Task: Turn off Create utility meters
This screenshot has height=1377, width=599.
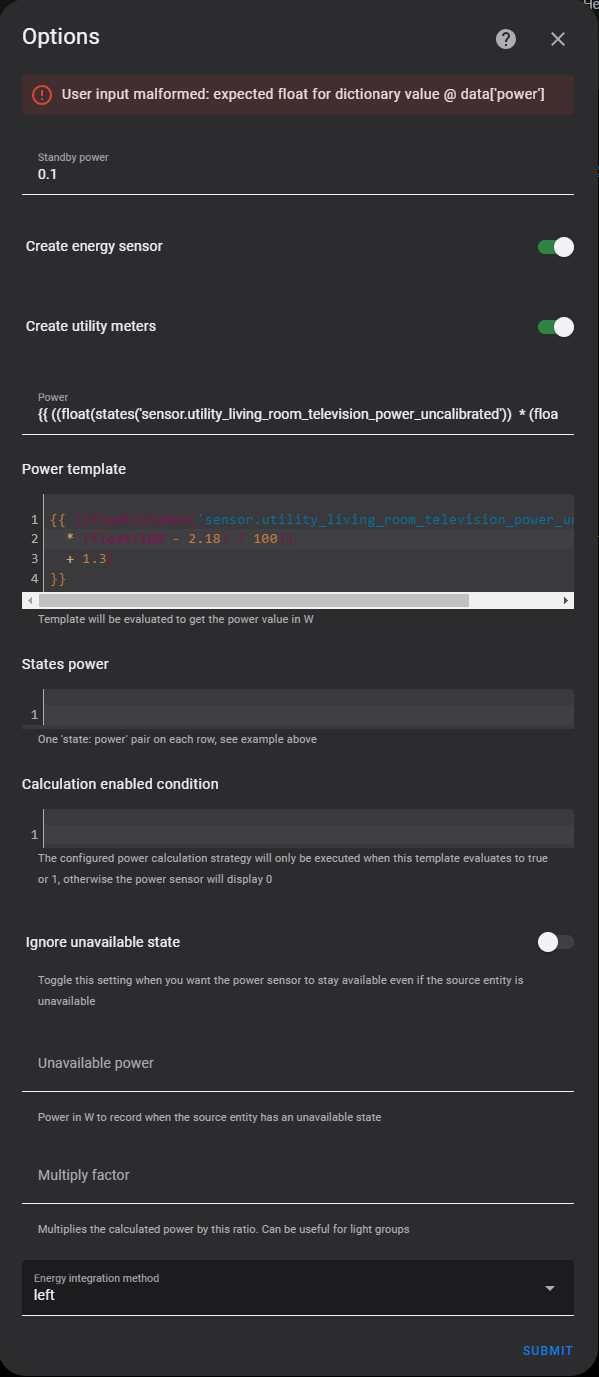Action: pyautogui.click(x=554, y=326)
